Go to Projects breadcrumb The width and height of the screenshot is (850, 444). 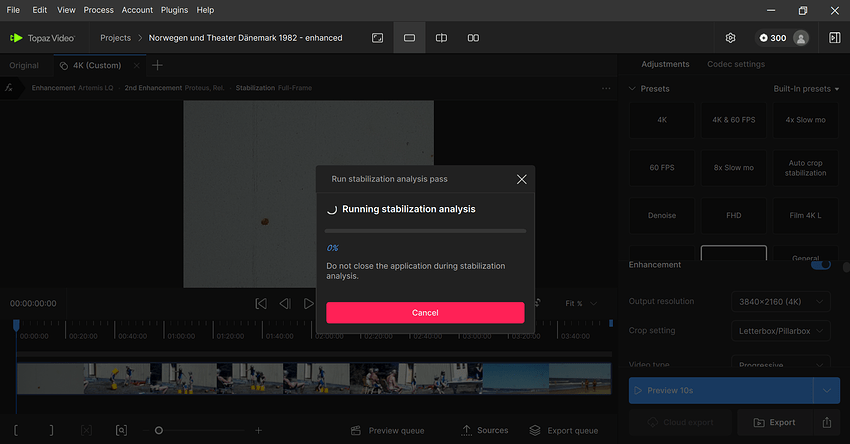pyautogui.click(x=115, y=38)
